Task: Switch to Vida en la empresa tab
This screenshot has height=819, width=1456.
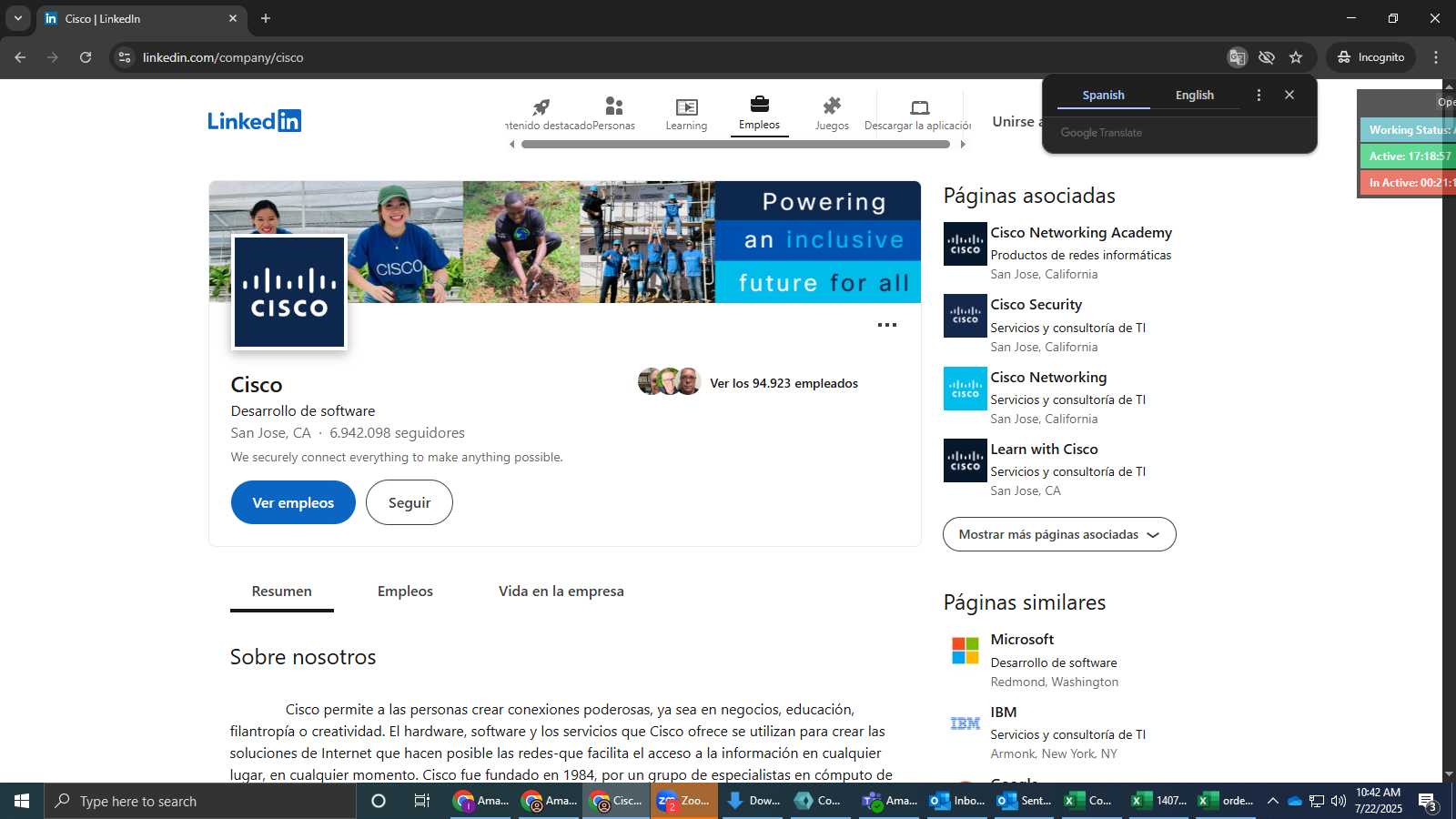Action: pyautogui.click(x=561, y=591)
